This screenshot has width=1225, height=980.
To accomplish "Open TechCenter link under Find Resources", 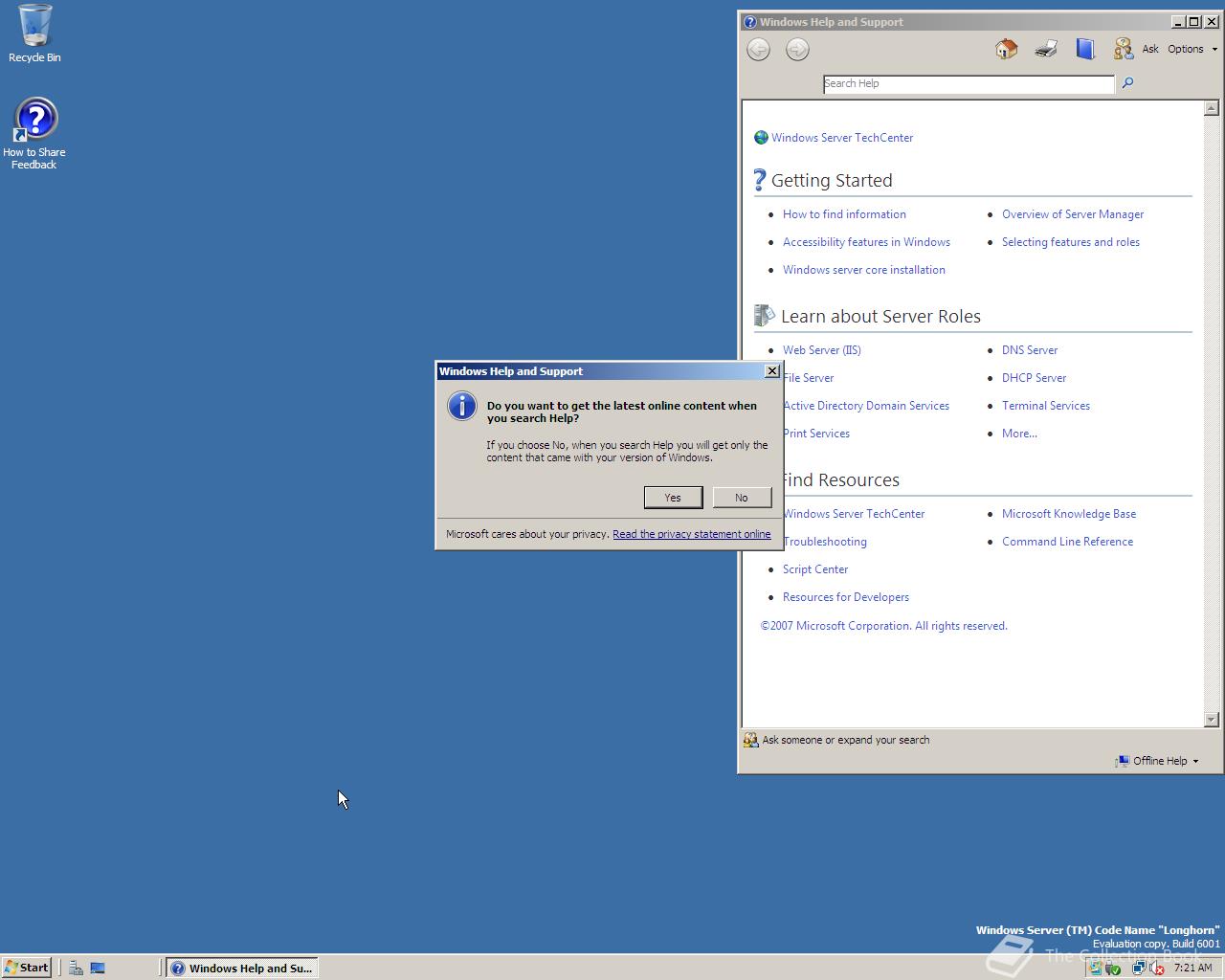I will tap(855, 514).
